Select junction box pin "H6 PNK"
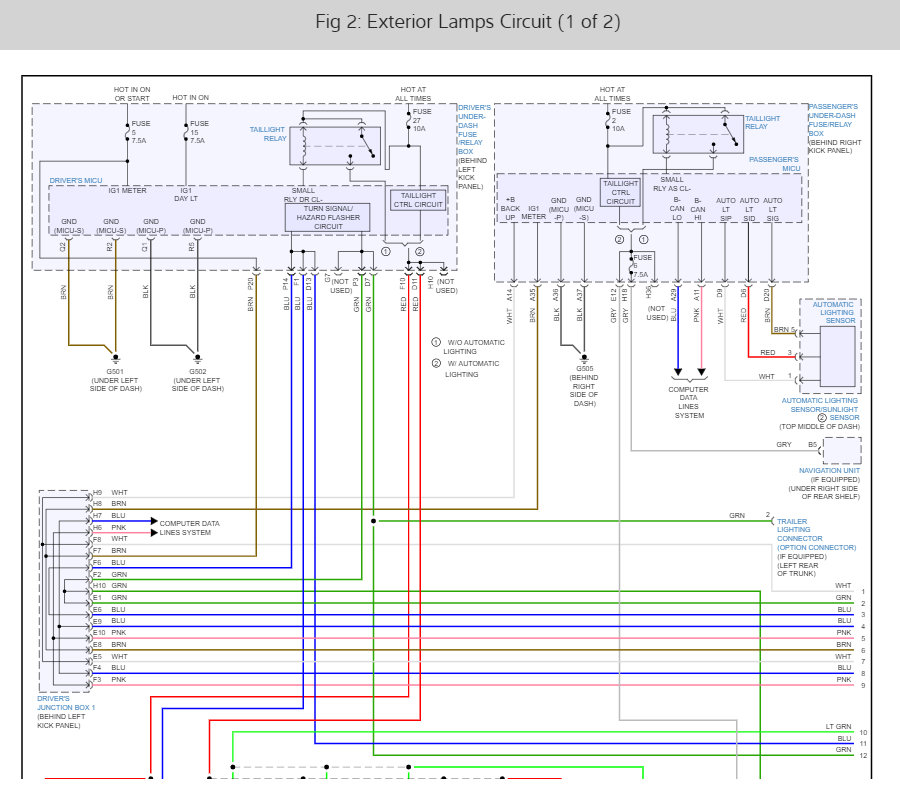Screen dimensions: 900x810 pos(110,527)
